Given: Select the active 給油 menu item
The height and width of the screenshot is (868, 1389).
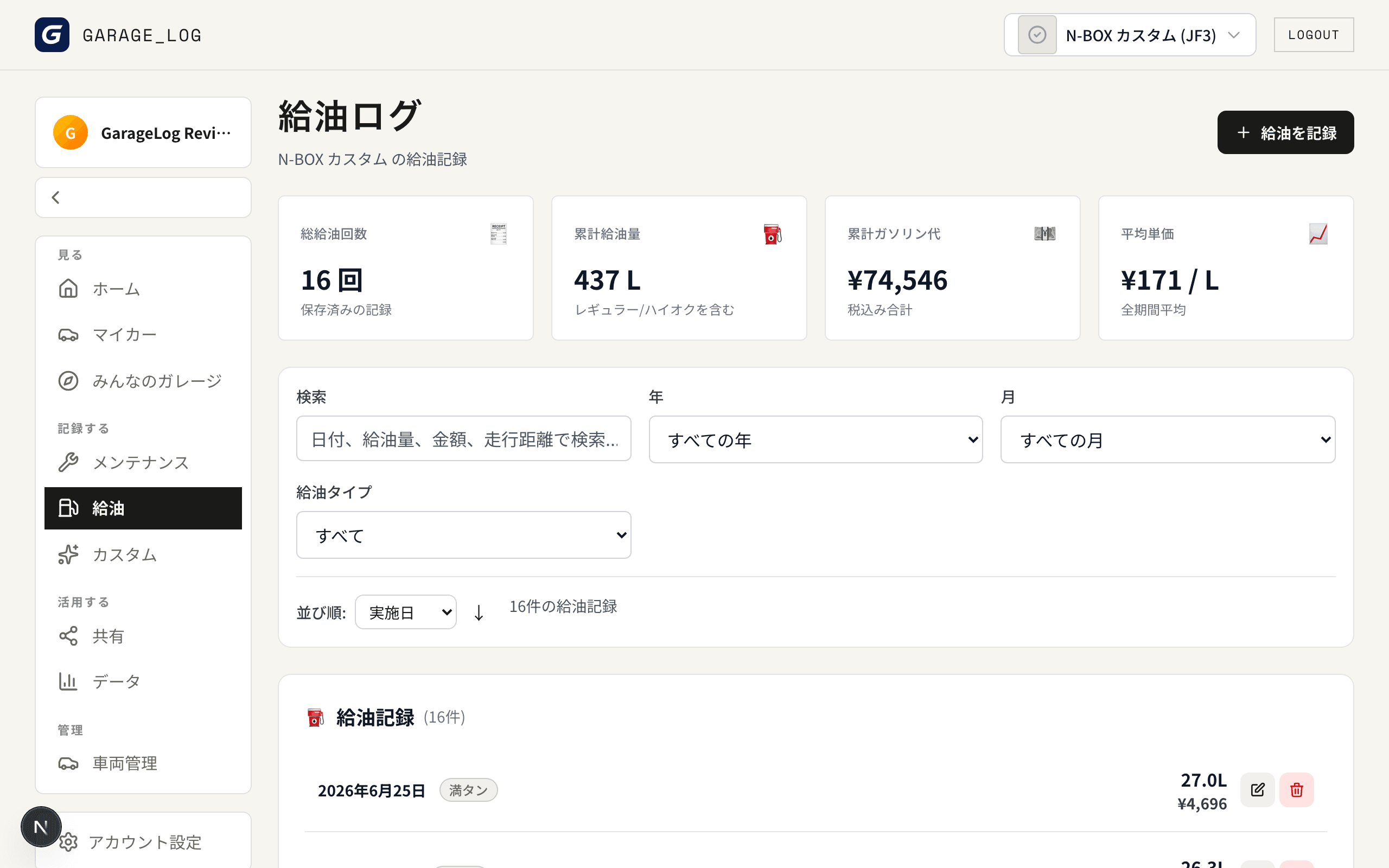Looking at the screenshot, I should pos(143,508).
